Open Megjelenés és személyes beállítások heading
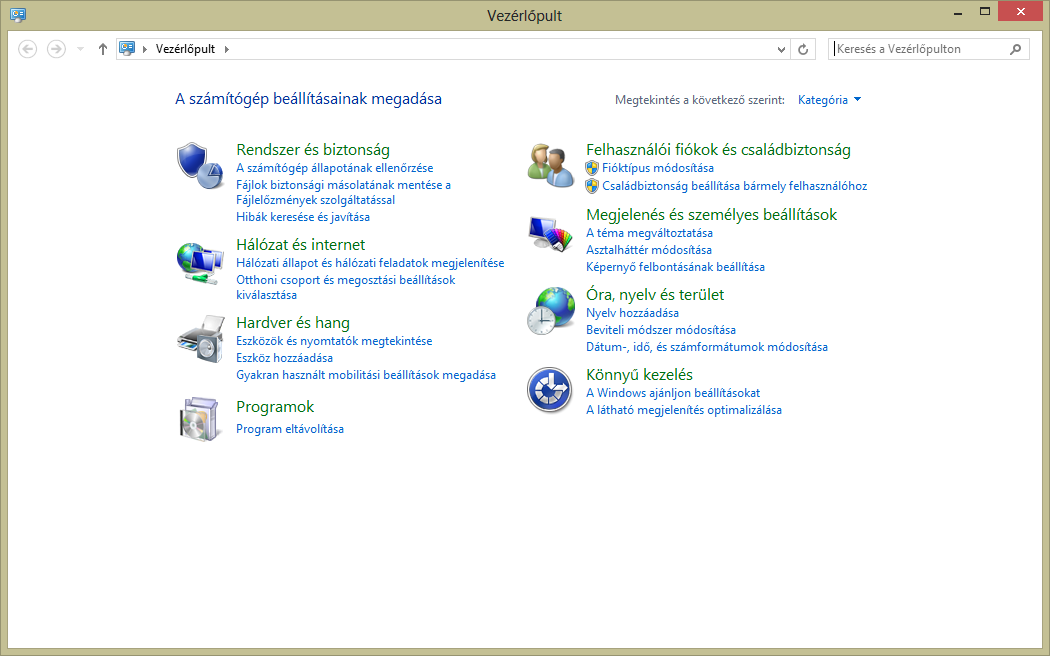 [x=711, y=214]
